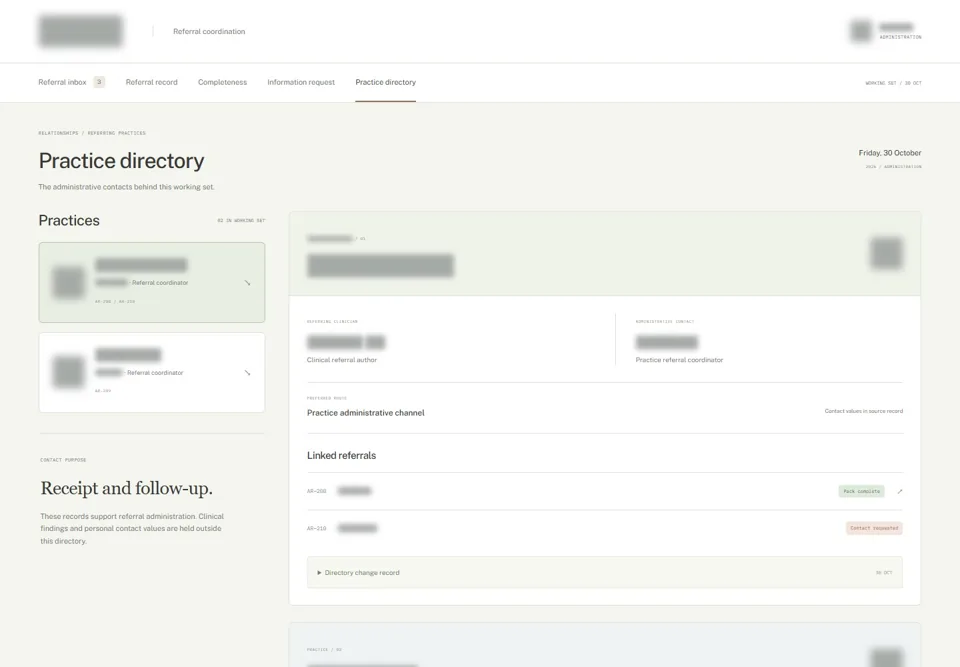
Task: Click the AR-210 linked referral ID
Action: pos(317,528)
